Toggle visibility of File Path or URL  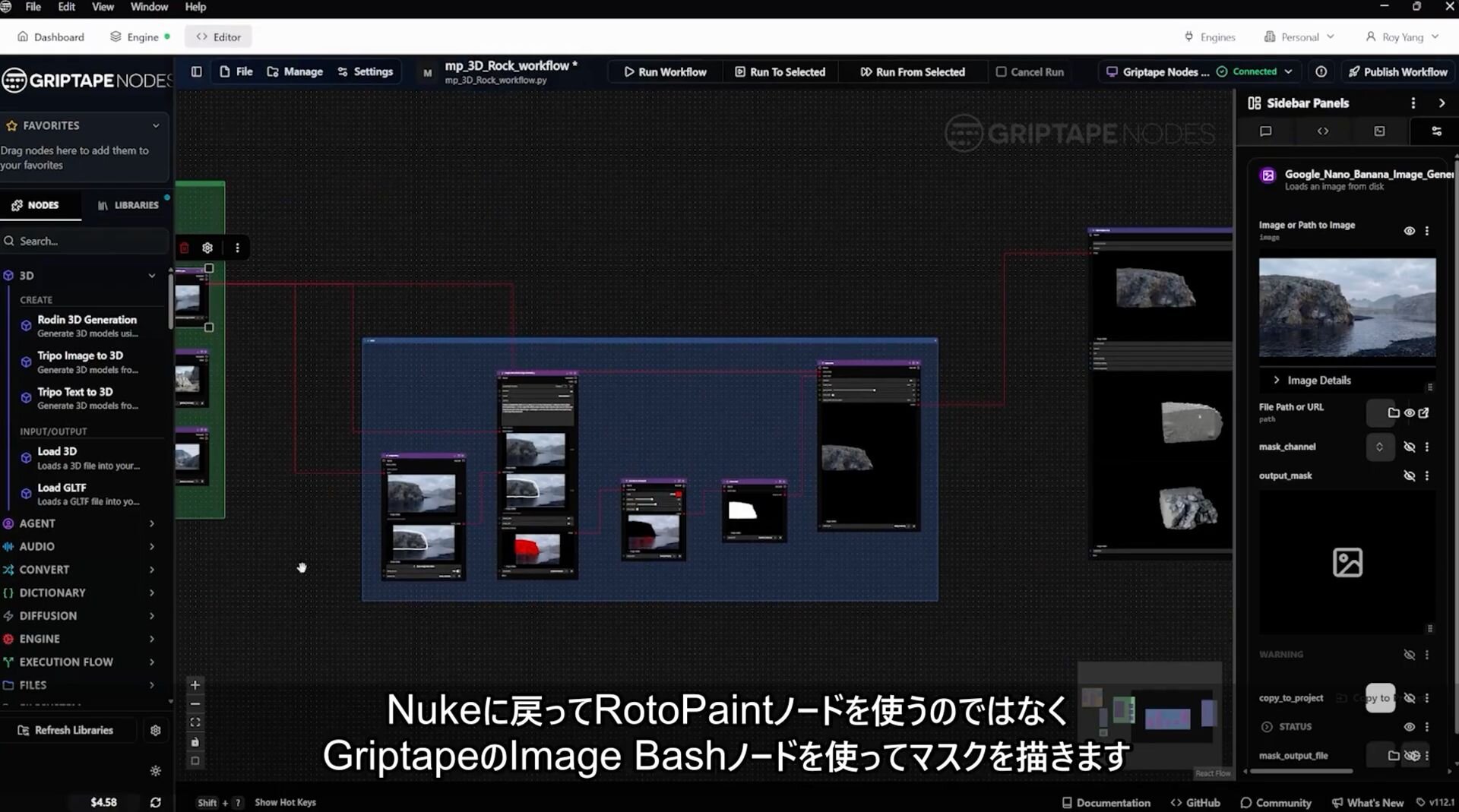1409,412
